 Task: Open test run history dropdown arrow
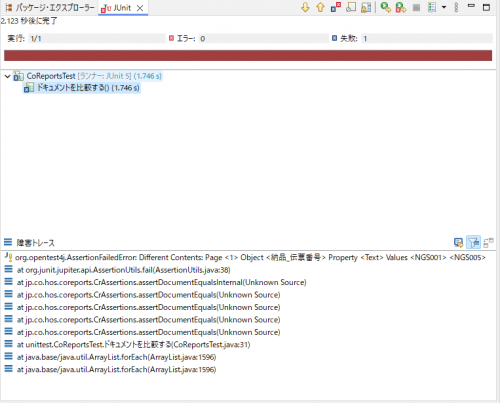pyautogui.click(x=444, y=7)
